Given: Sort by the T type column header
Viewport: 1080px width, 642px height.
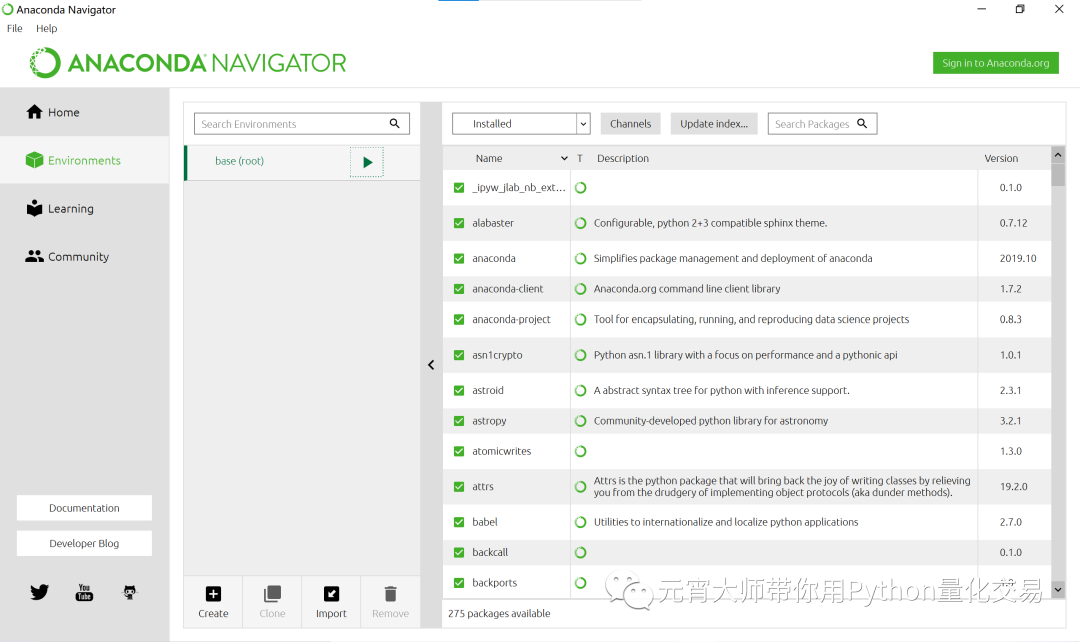Looking at the screenshot, I should coord(580,158).
